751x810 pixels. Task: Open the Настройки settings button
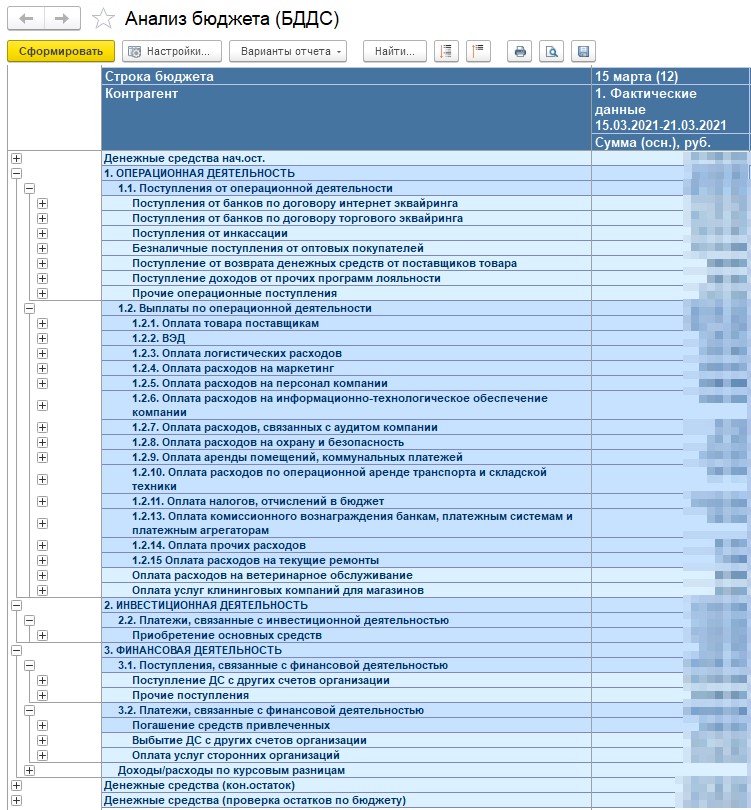tap(172, 51)
